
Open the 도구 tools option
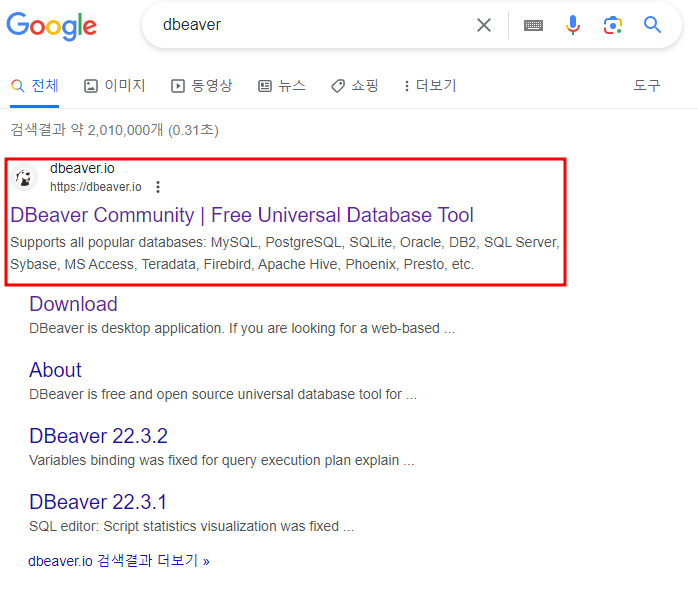coord(647,85)
